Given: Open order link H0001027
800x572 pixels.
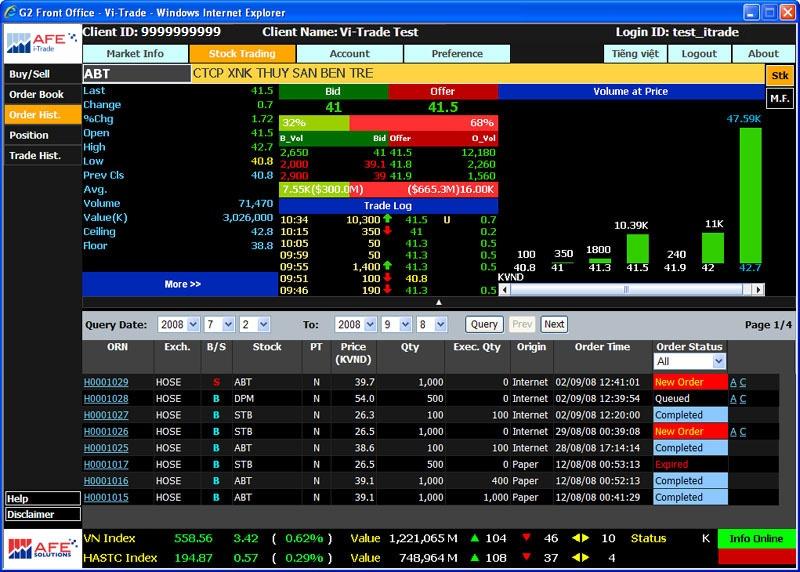Looking at the screenshot, I should 106,415.
